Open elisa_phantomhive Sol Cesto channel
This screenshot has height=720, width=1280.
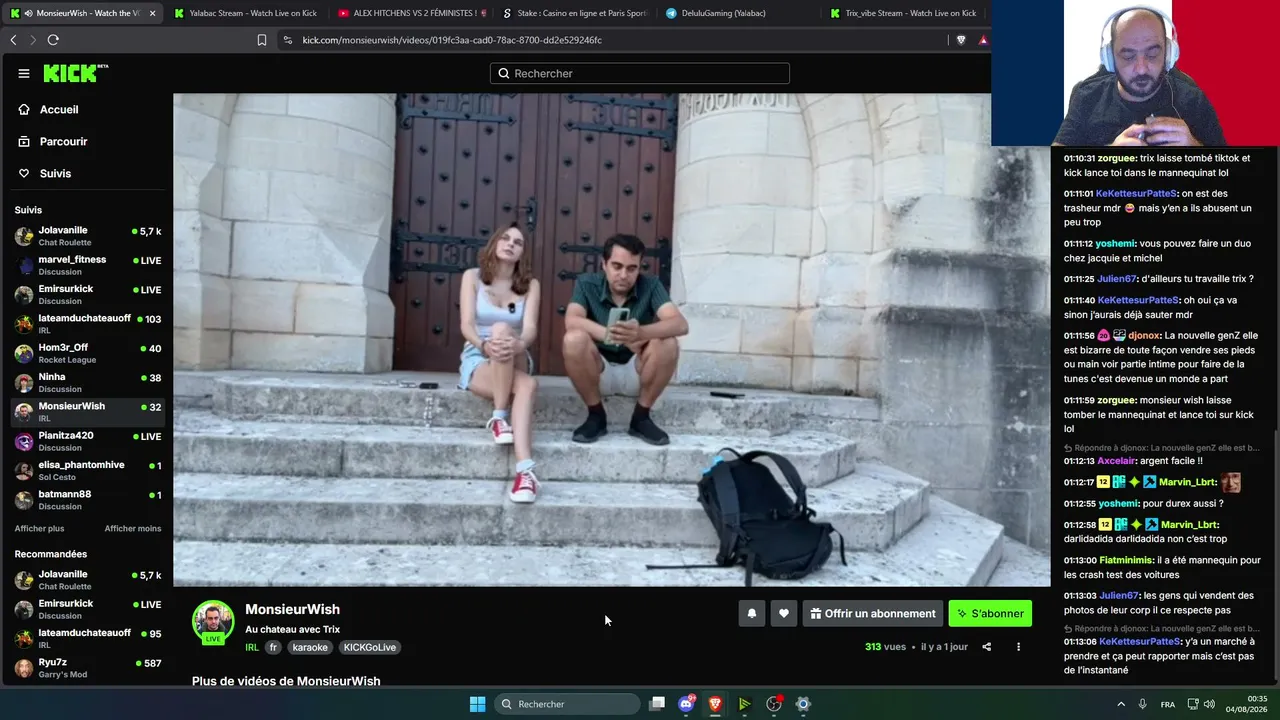pyautogui.click(x=86, y=471)
